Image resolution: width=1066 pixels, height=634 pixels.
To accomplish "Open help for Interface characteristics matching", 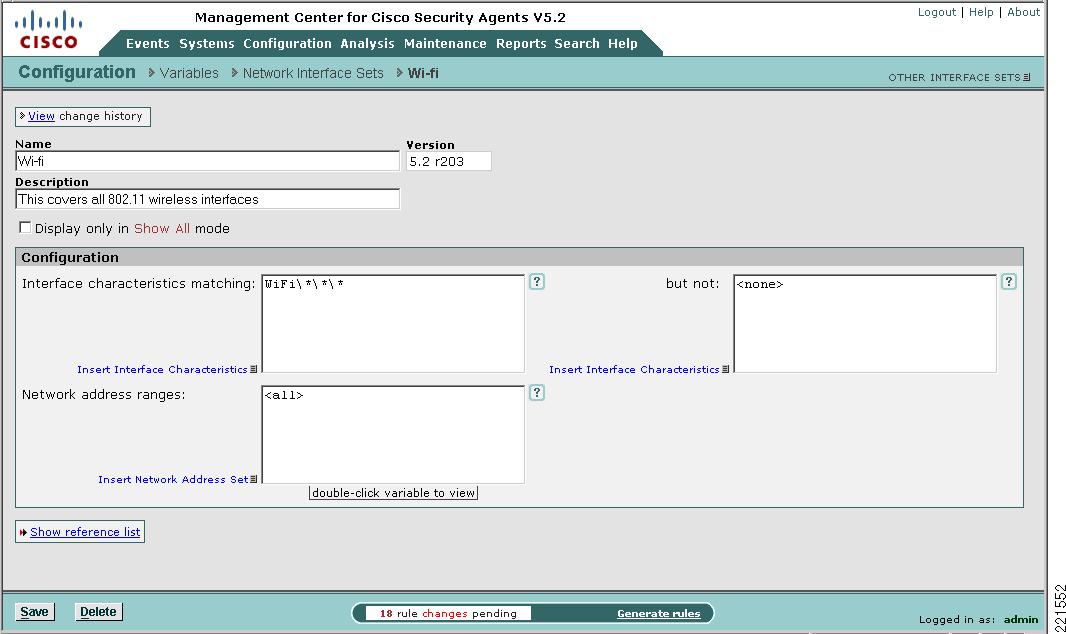I will coord(536,281).
